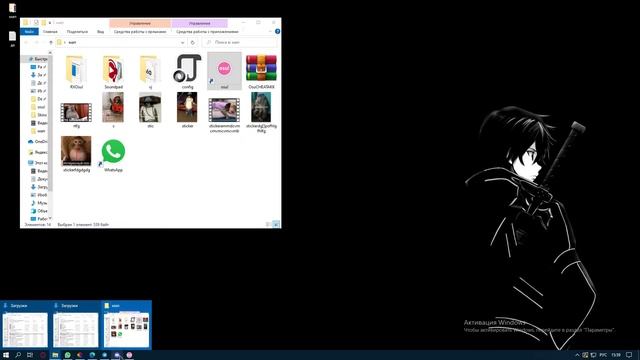Open quick access toolbar customize dropdown
Image resolution: width=640 pixels, height=360 pixels.
(x=50, y=23)
